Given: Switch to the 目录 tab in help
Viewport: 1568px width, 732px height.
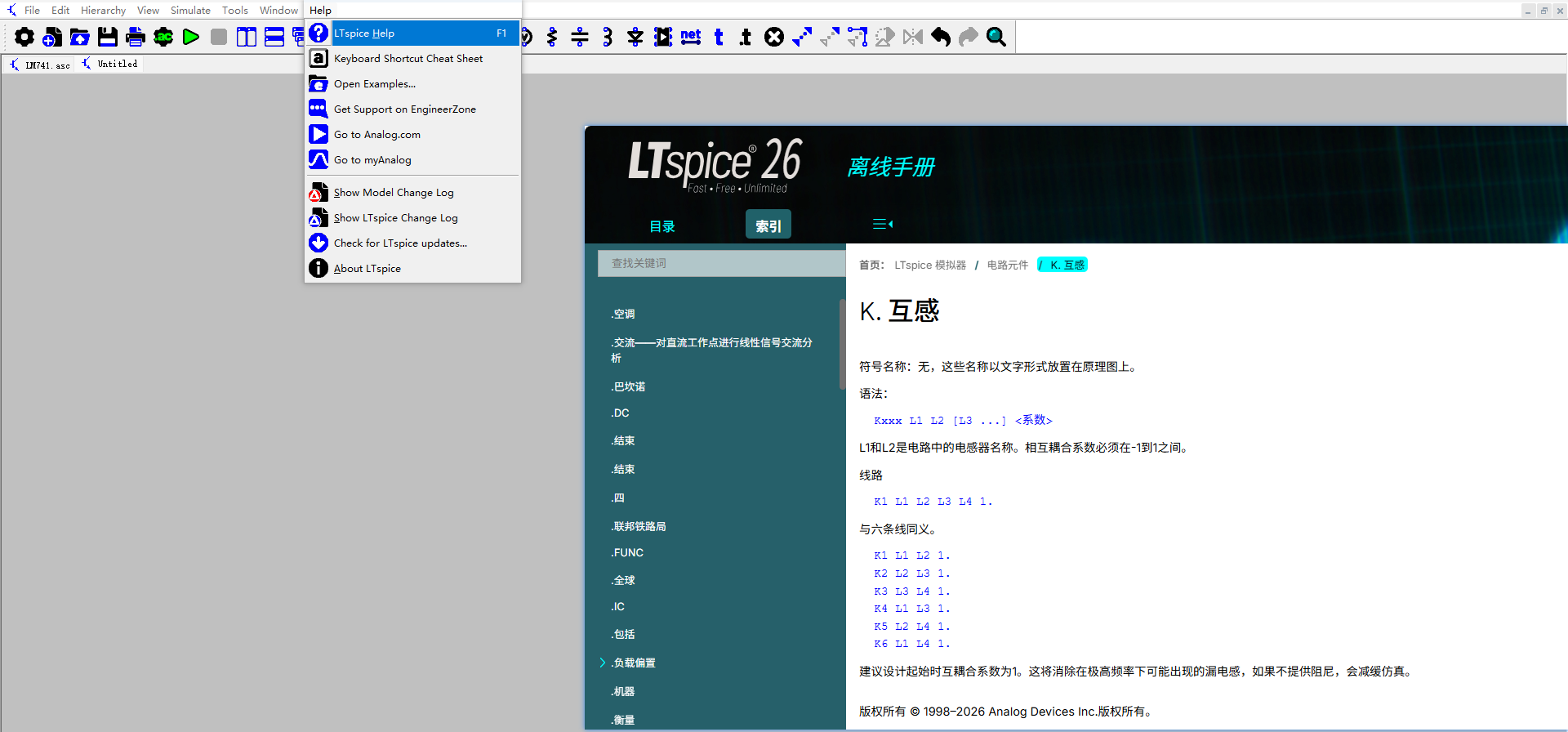Looking at the screenshot, I should pyautogui.click(x=662, y=226).
